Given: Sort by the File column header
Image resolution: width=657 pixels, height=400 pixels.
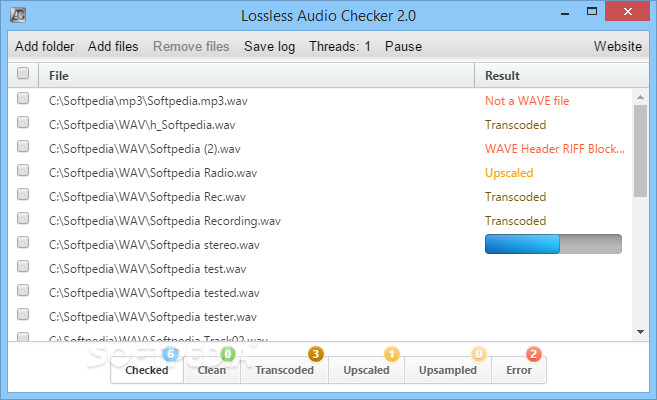Looking at the screenshot, I should (256, 76).
